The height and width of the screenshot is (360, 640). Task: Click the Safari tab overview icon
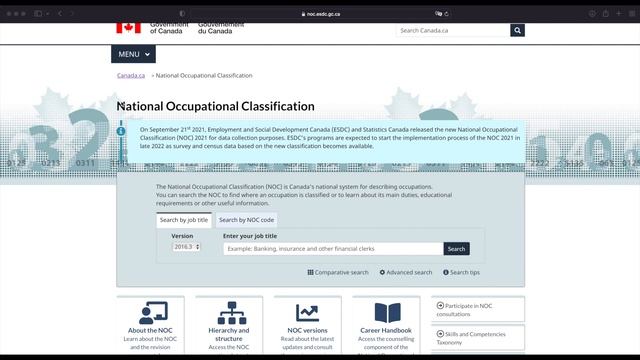[632, 13]
